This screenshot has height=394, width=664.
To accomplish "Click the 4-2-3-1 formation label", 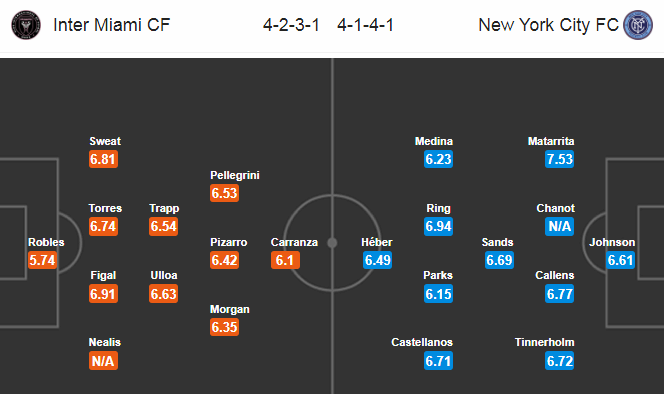I will pyautogui.click(x=291, y=25).
